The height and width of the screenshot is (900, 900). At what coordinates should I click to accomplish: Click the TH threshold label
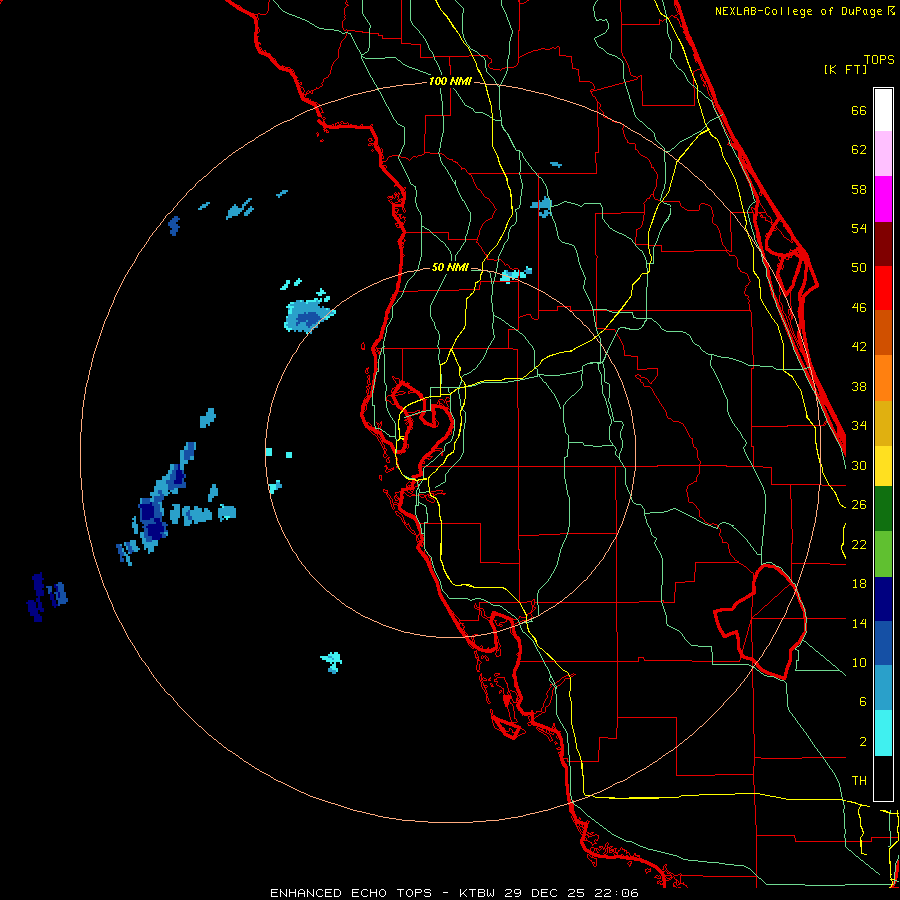coord(859,781)
